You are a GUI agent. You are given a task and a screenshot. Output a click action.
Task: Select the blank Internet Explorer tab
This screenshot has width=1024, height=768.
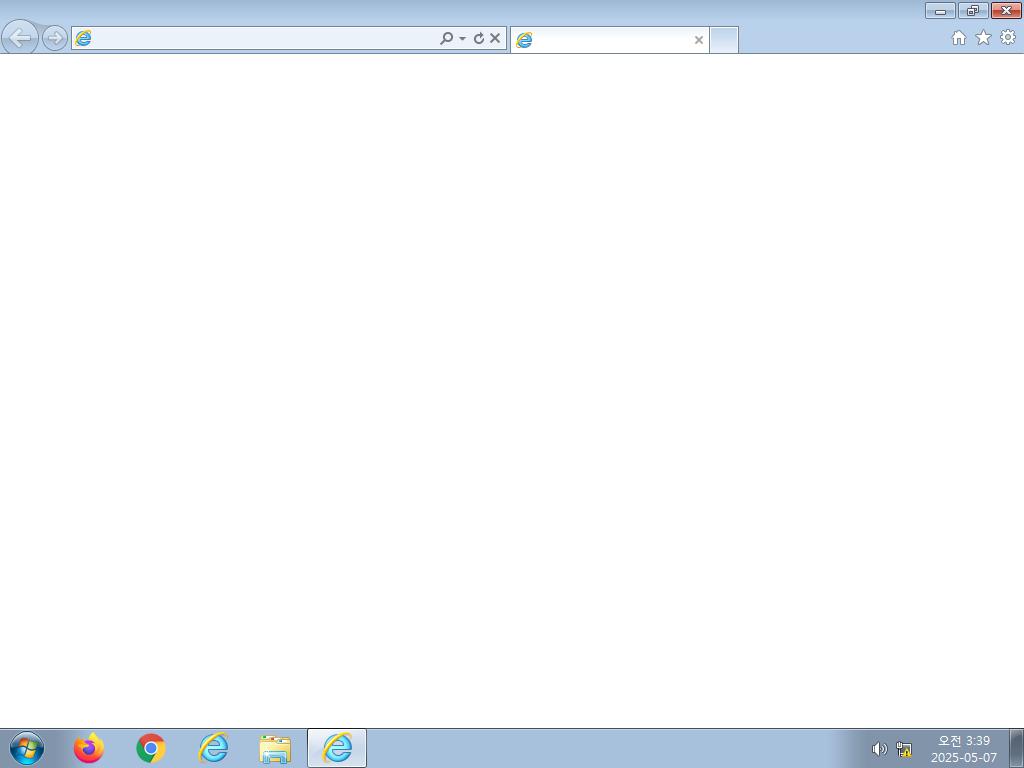click(609, 40)
